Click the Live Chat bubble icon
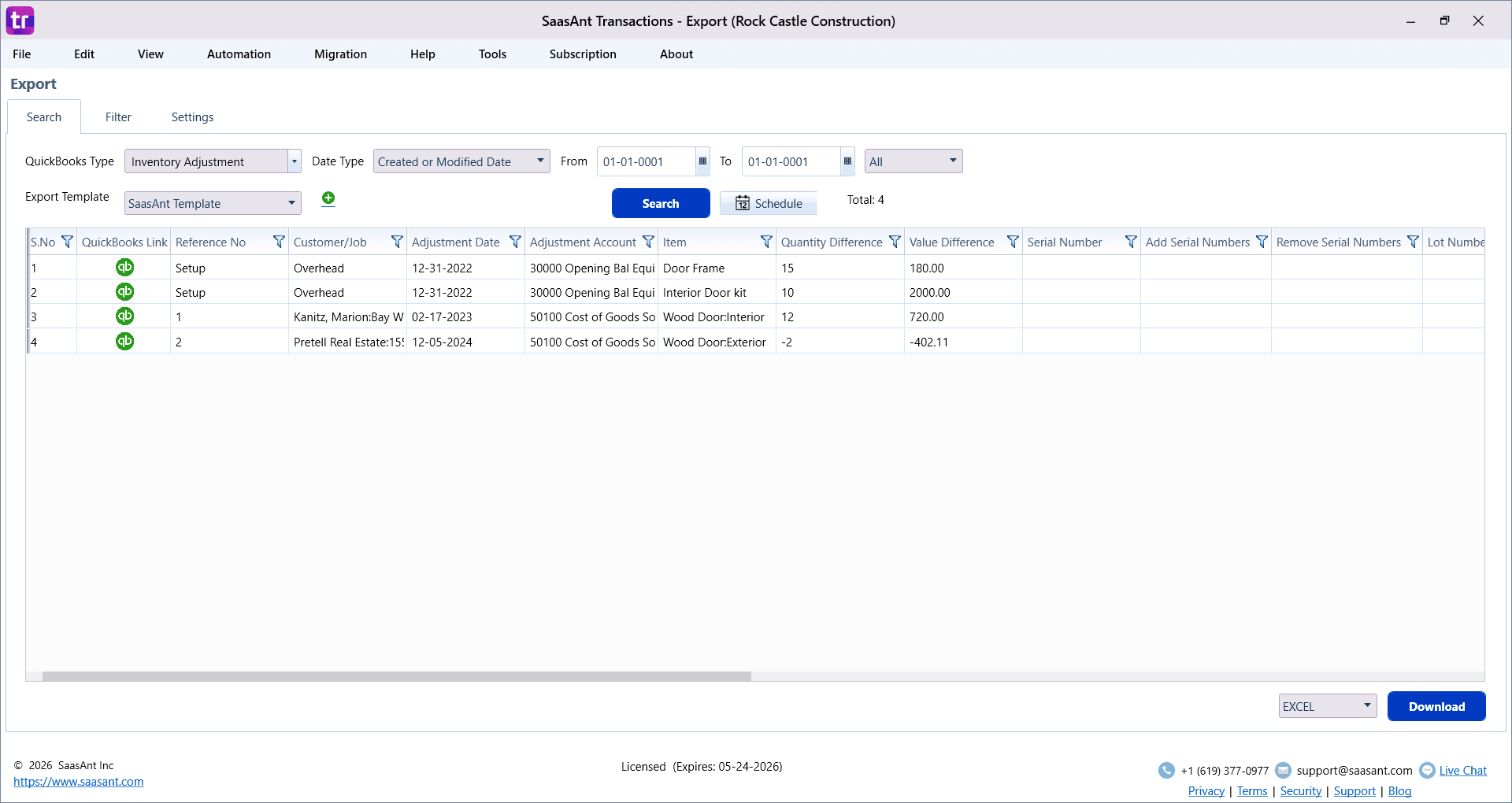 tap(1427, 770)
